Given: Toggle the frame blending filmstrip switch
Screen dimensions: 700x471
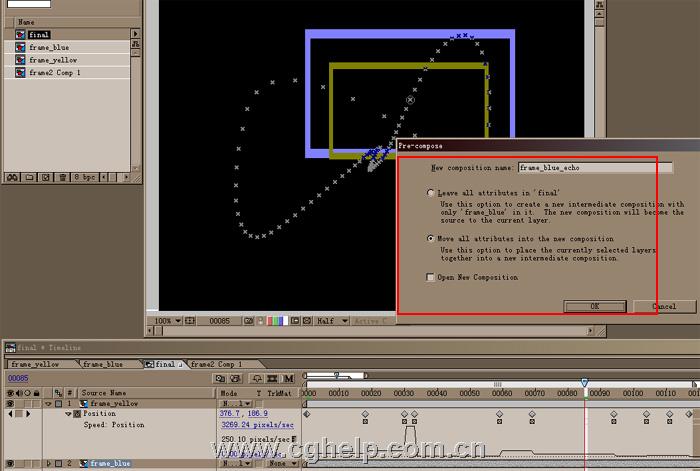Looking at the screenshot, I should click(x=272, y=379).
